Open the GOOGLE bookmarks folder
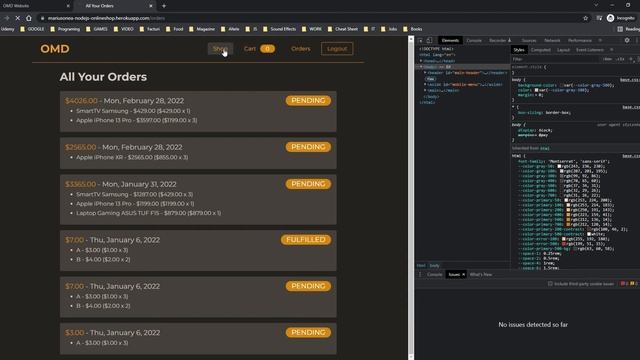This screenshot has width=640, height=360. (x=32, y=29)
